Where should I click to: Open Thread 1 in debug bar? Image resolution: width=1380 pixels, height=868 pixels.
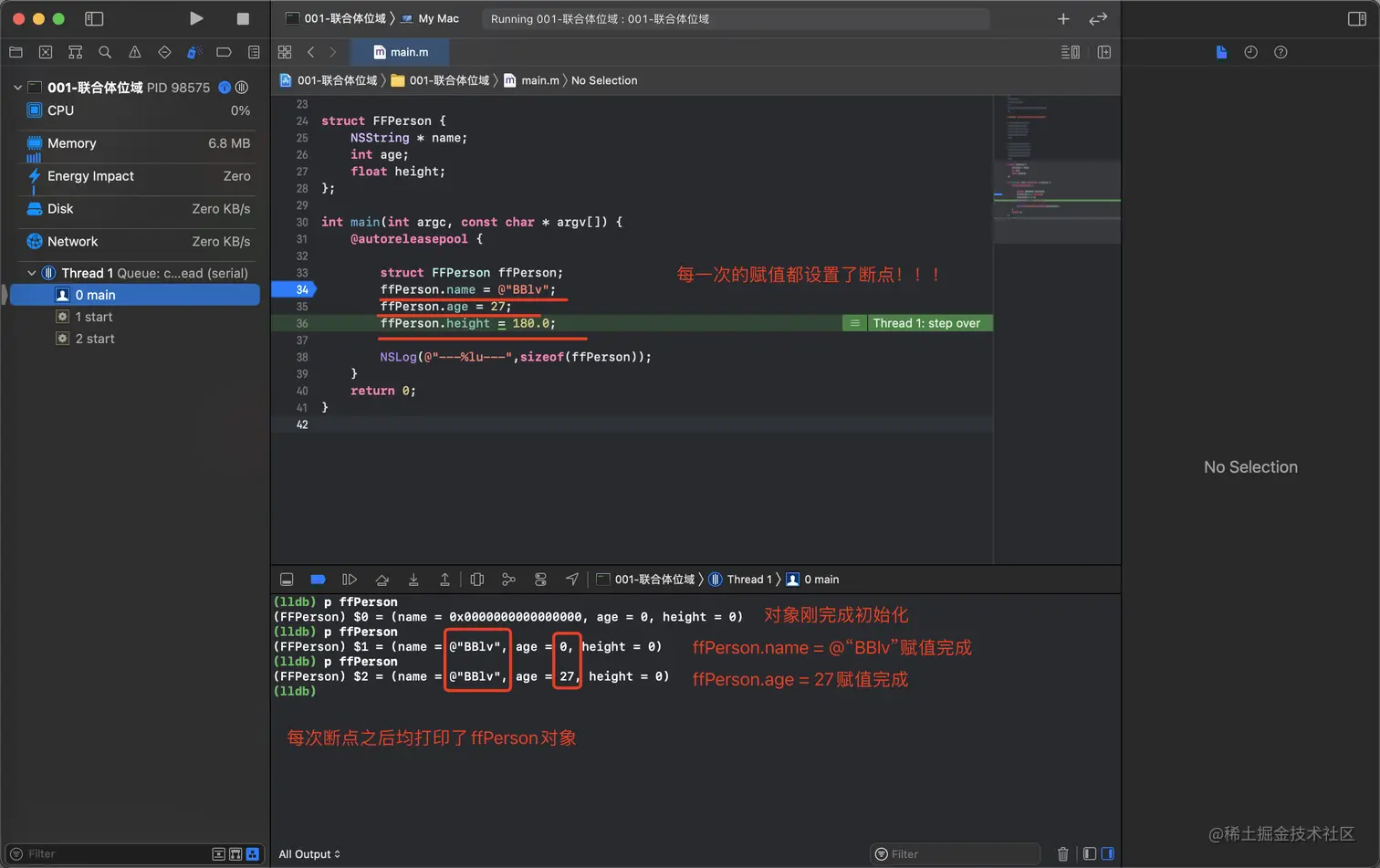(740, 580)
